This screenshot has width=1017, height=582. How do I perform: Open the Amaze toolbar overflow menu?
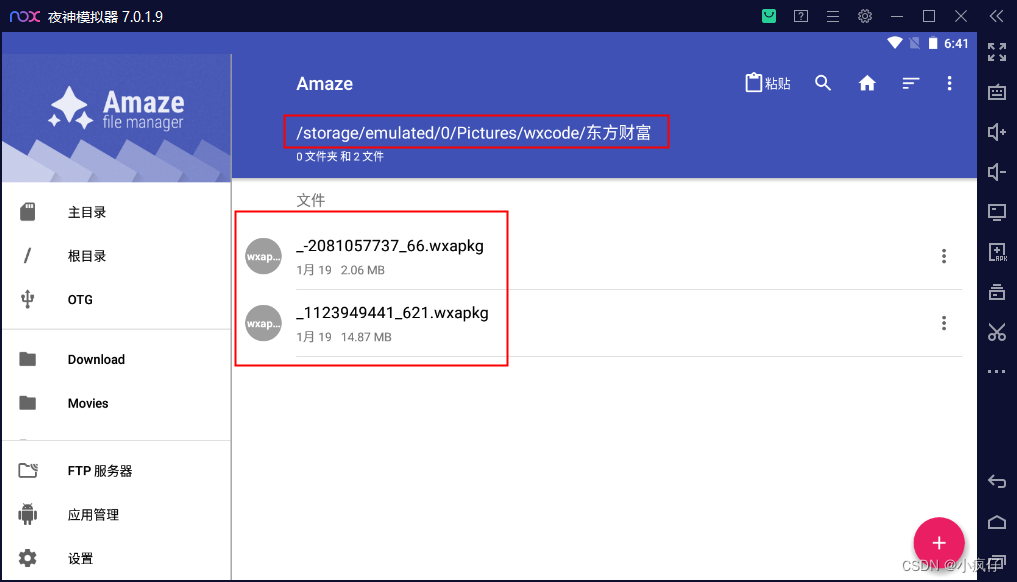949,83
